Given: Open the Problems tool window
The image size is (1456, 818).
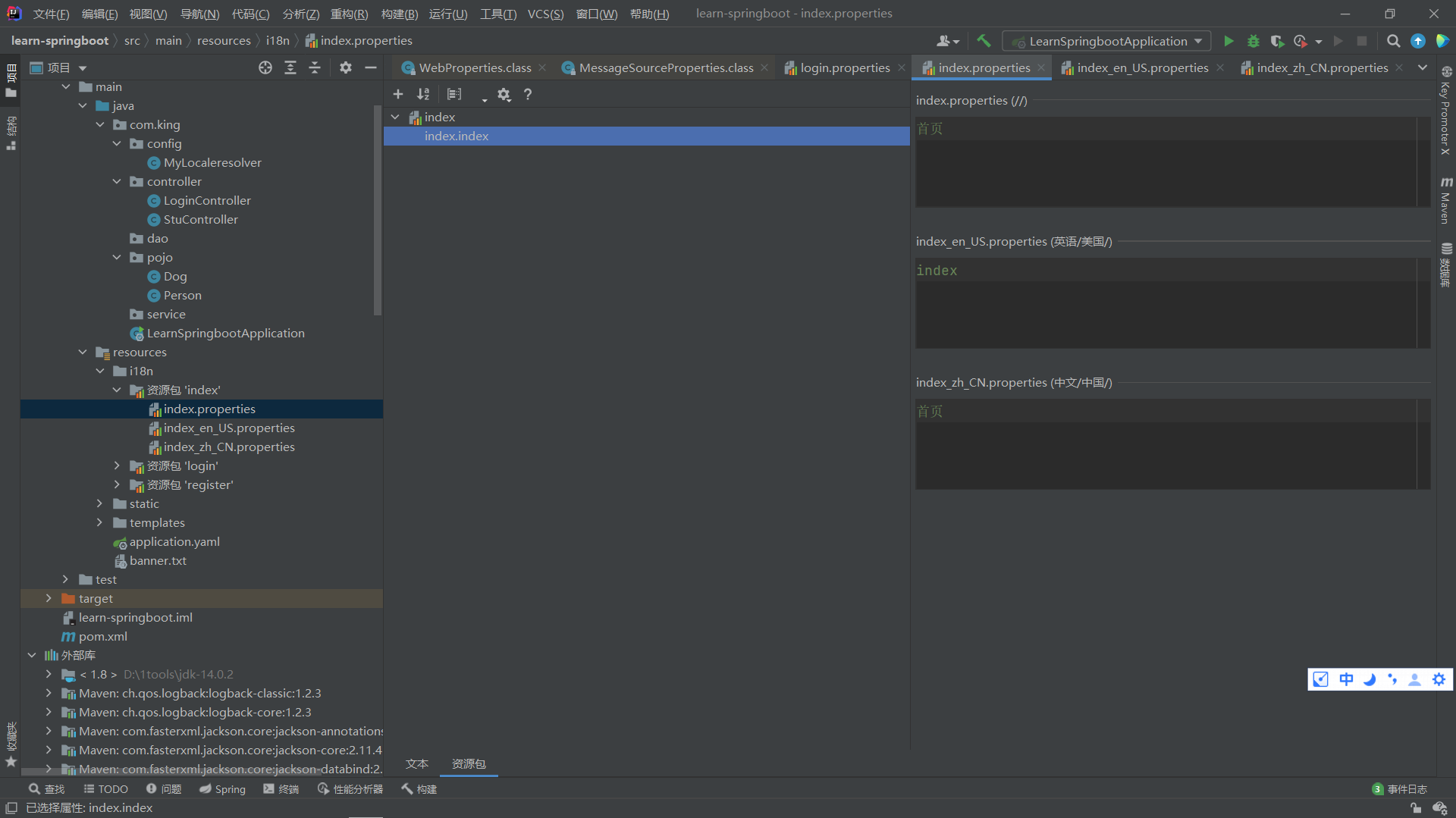Looking at the screenshot, I should (x=164, y=789).
